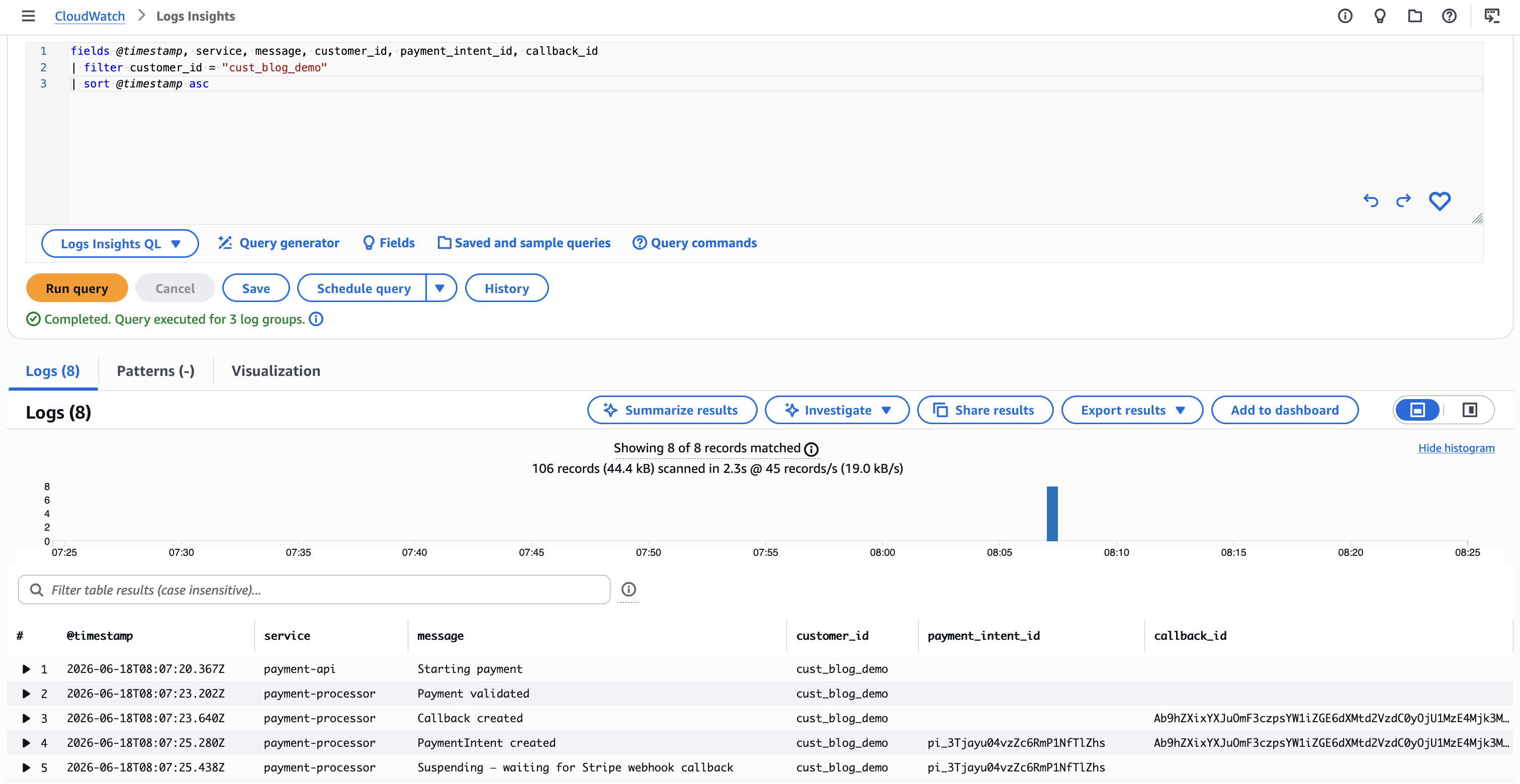The width and height of the screenshot is (1520, 784).
Task: Open the Export results dropdown
Action: pyautogui.click(x=1132, y=410)
